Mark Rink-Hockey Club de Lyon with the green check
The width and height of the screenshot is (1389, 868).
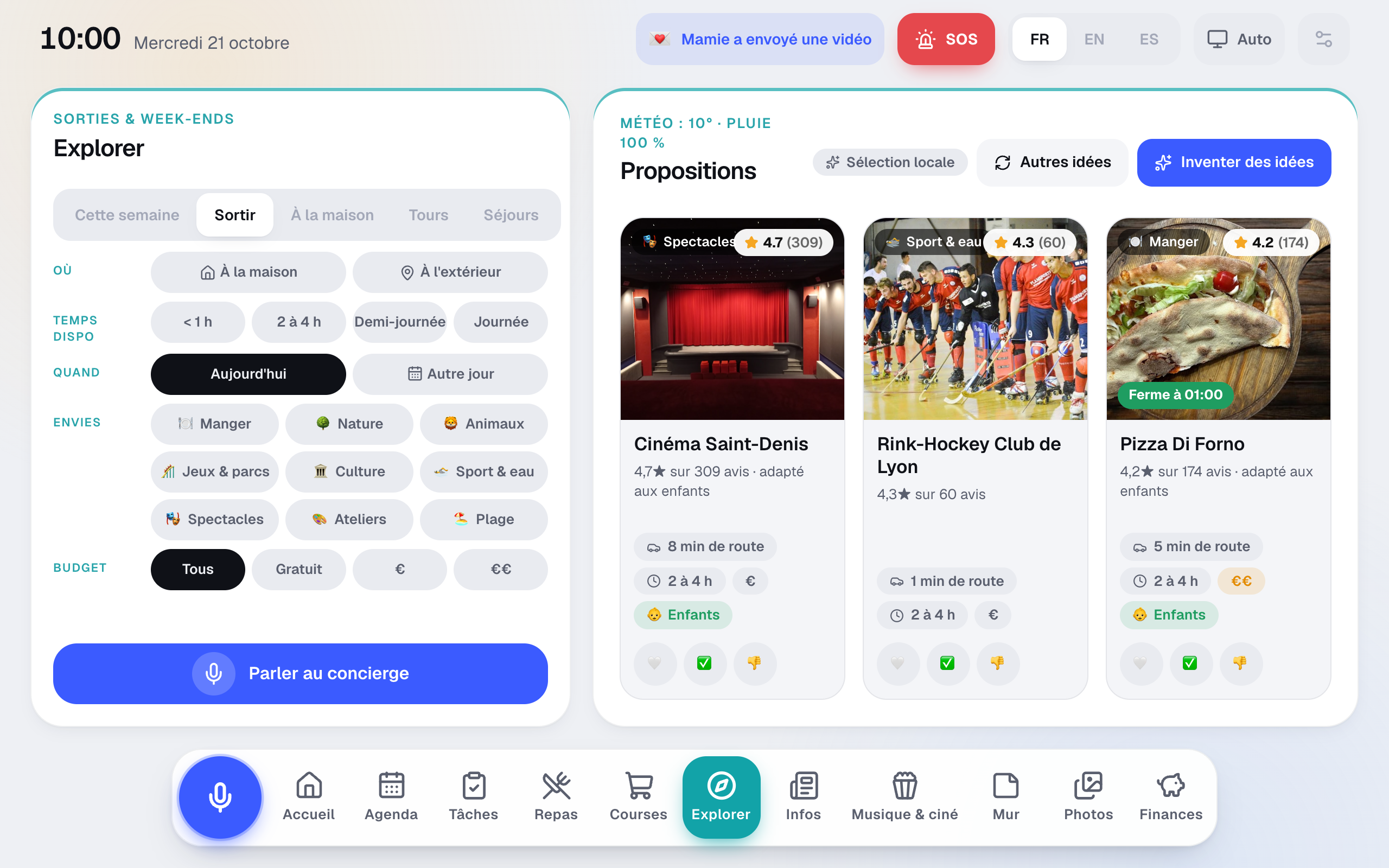tap(948, 663)
